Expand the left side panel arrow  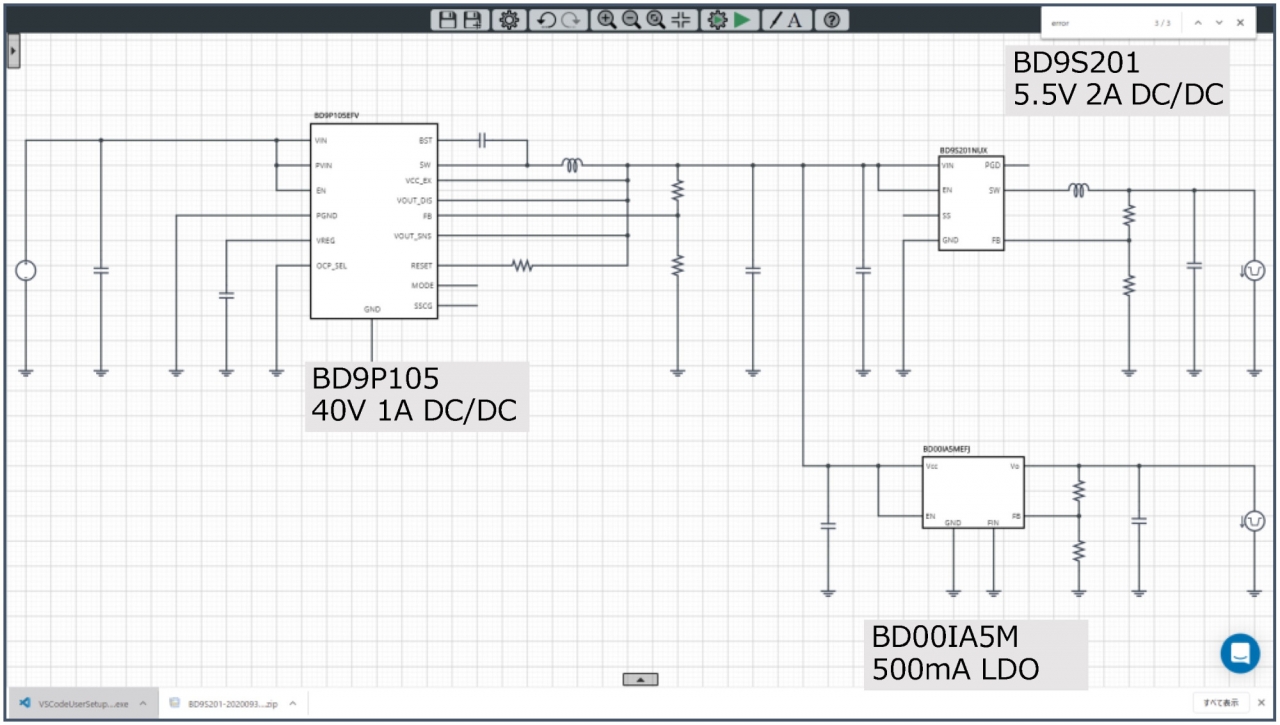(x=13, y=50)
